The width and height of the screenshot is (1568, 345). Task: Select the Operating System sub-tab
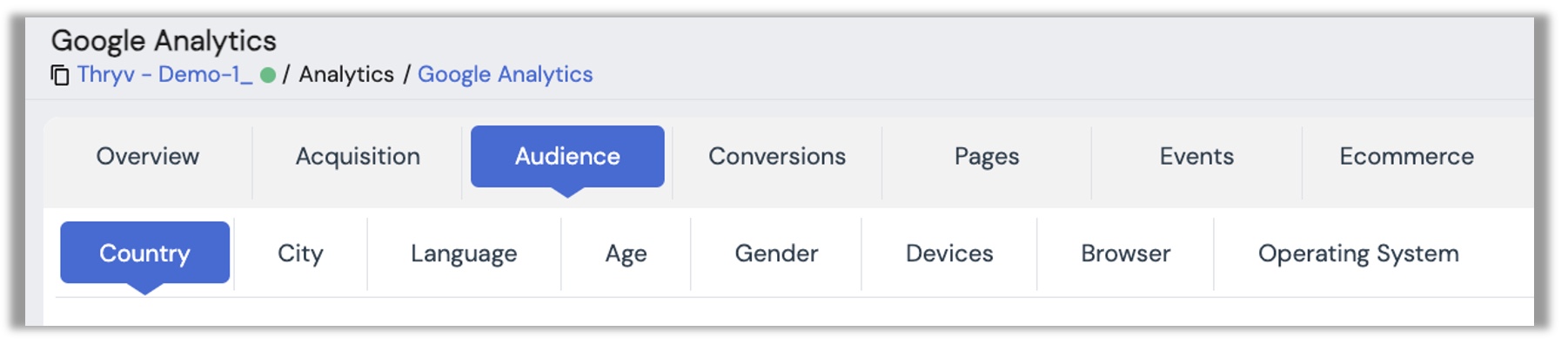(1358, 254)
